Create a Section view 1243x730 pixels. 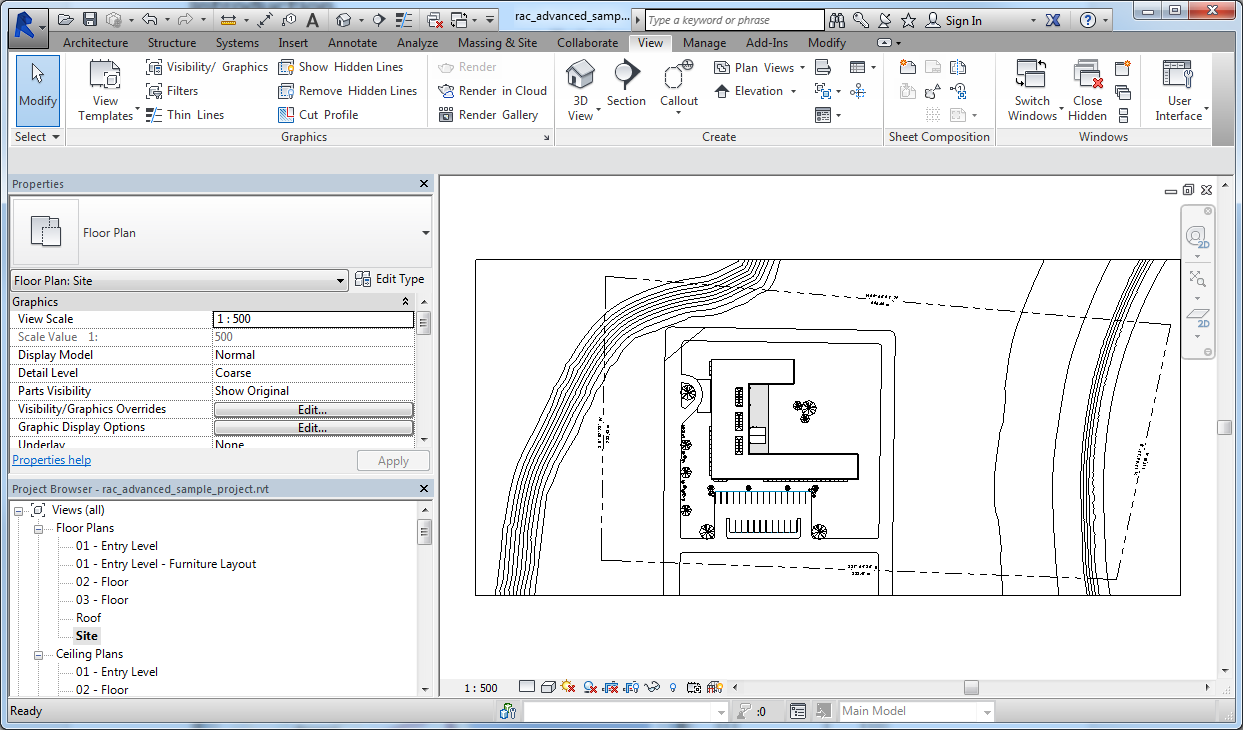tap(626, 83)
